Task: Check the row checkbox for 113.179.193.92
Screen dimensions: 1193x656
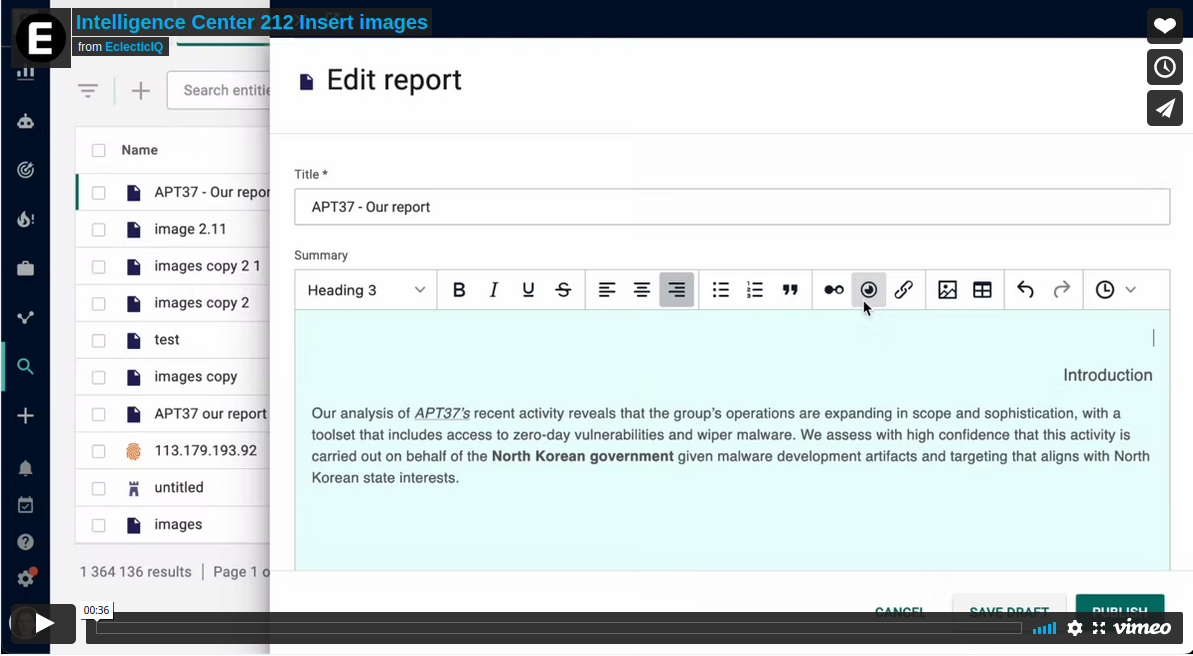Action: (x=98, y=450)
